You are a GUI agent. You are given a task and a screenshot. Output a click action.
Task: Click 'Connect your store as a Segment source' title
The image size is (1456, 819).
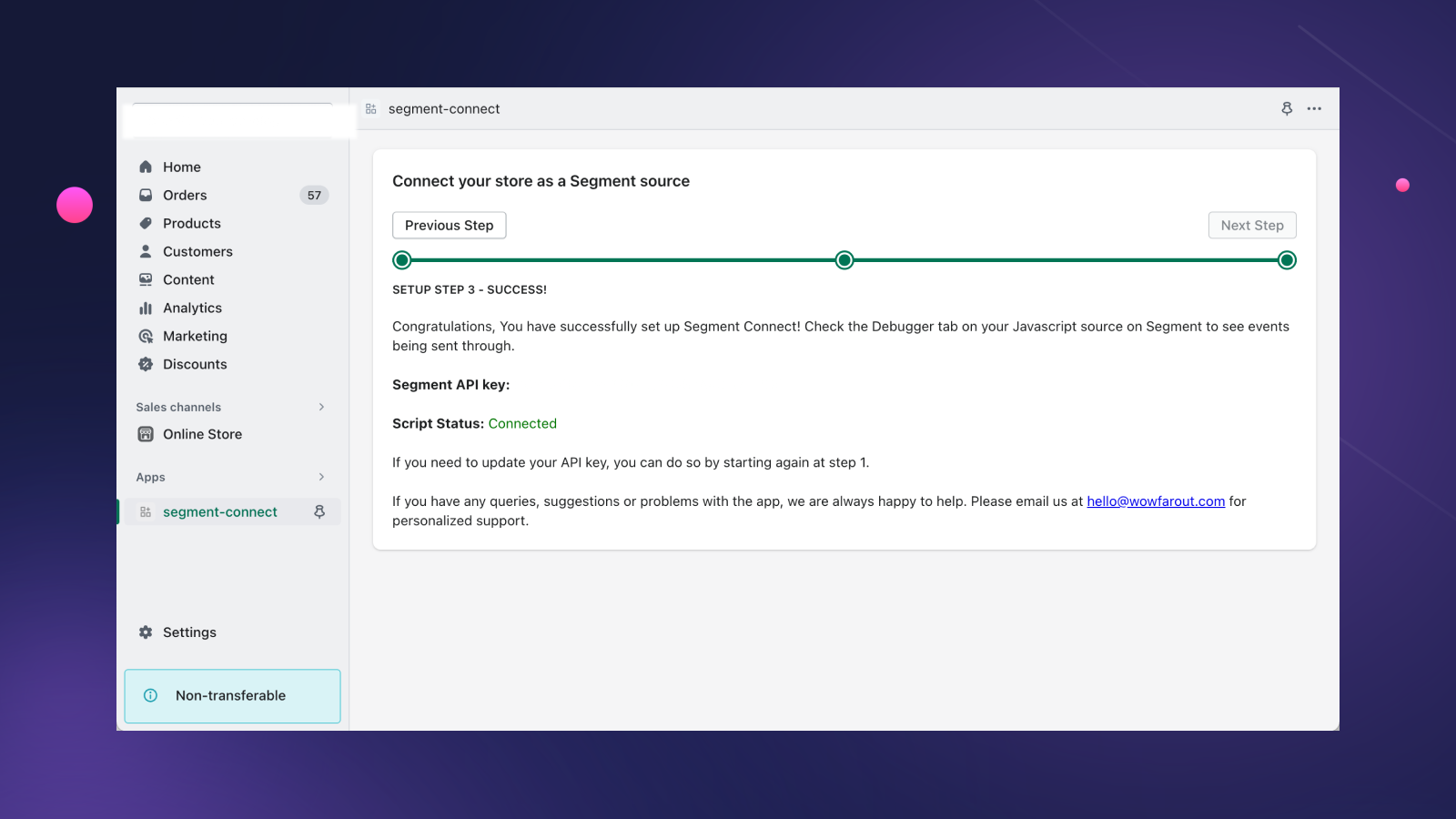541,181
